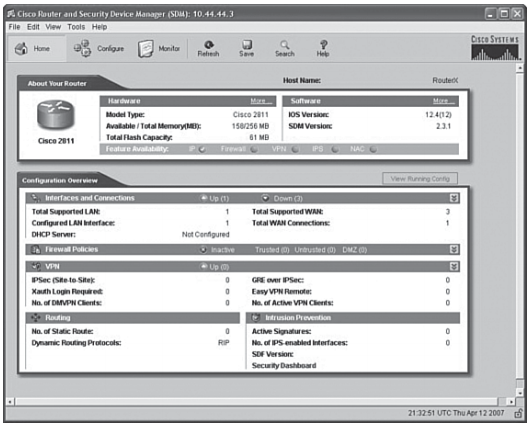Click the SDM Version 2.3.1 value
532x429 pixels.
[x=443, y=126]
